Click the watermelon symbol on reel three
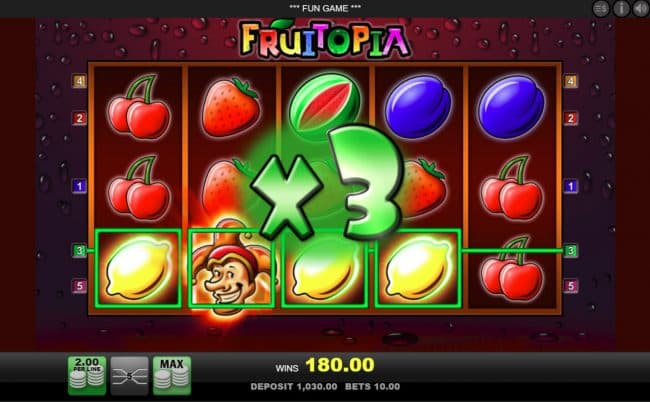Screen dimensions: 650x402 pyautogui.click(x=325, y=105)
